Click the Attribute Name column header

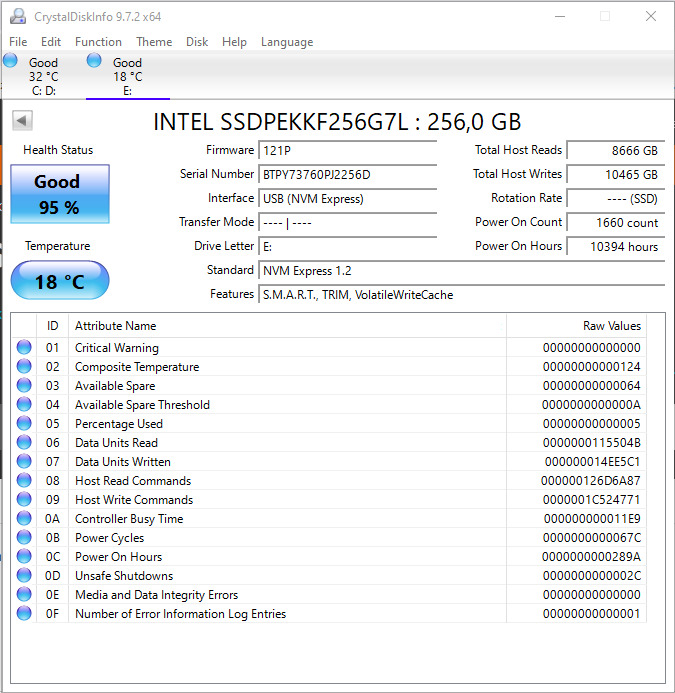[287, 326]
